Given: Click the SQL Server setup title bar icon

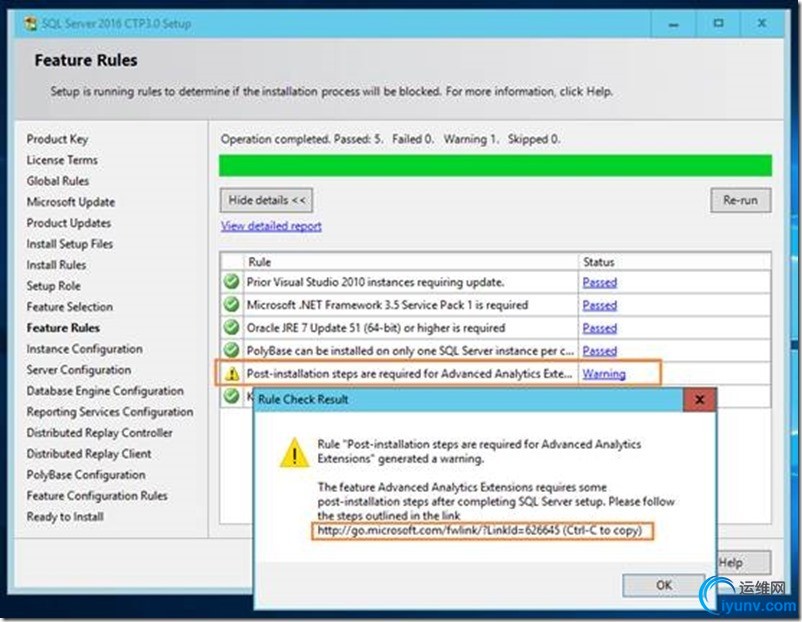Looking at the screenshot, I should coord(31,24).
